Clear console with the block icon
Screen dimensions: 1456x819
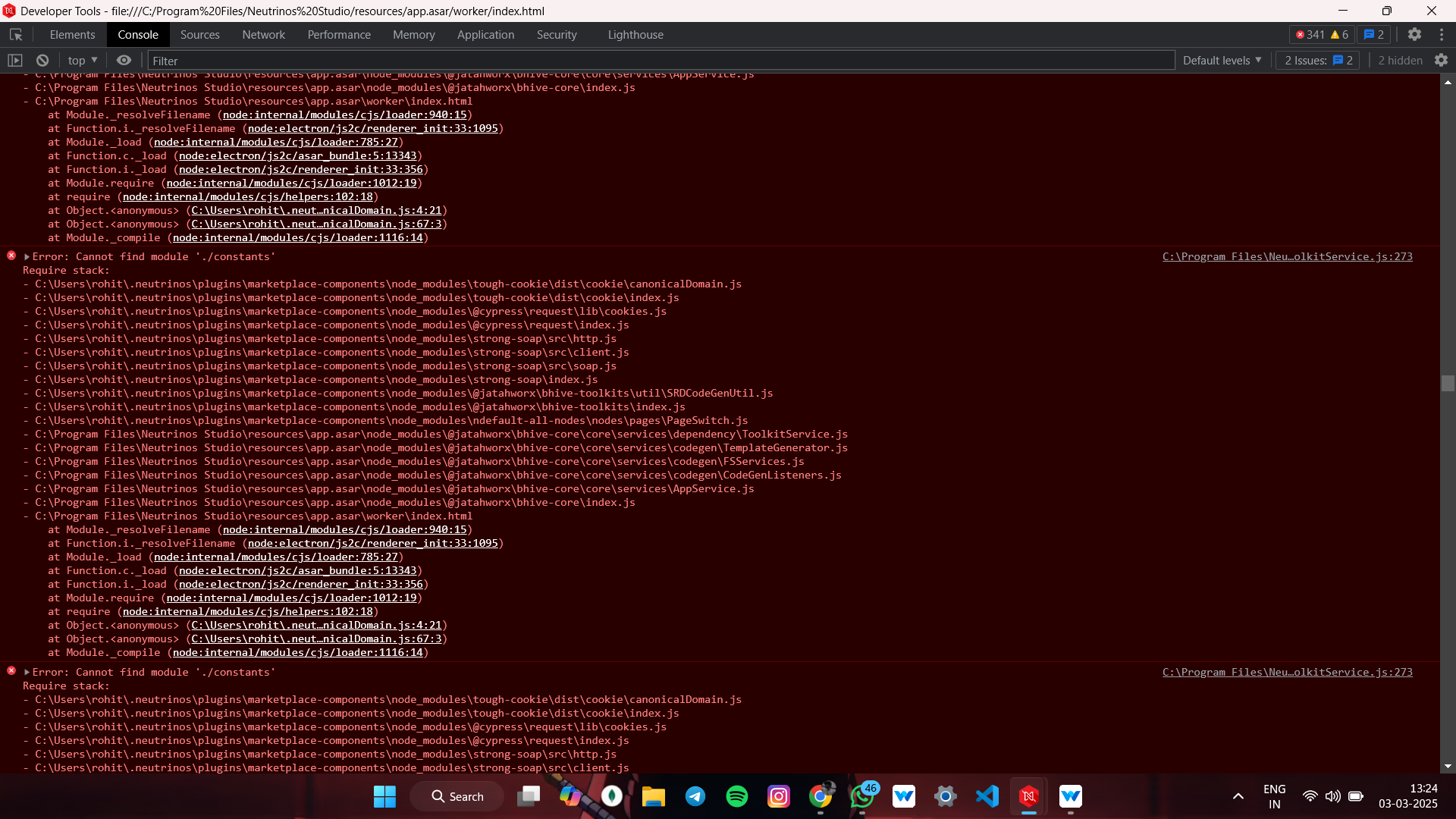tap(42, 61)
